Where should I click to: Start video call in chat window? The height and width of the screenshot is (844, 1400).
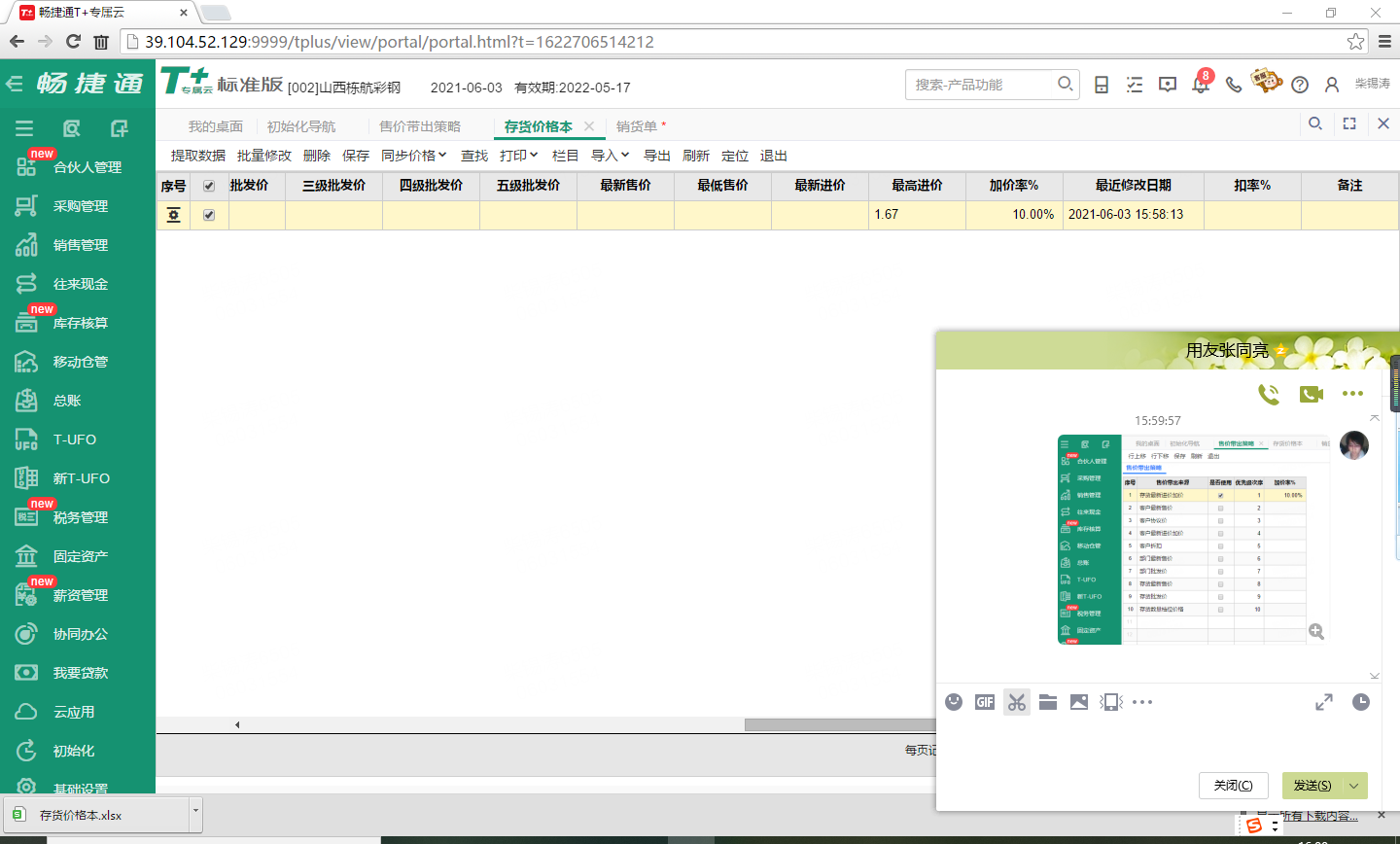1312,394
